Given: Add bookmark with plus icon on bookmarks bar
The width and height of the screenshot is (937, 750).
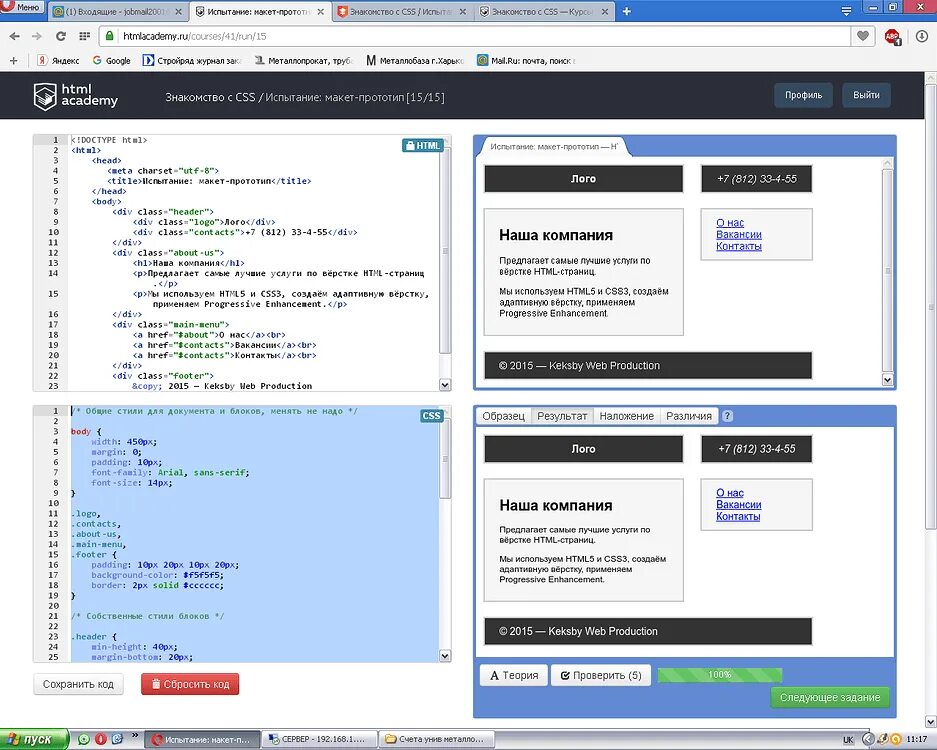Looking at the screenshot, I should tap(14, 60).
